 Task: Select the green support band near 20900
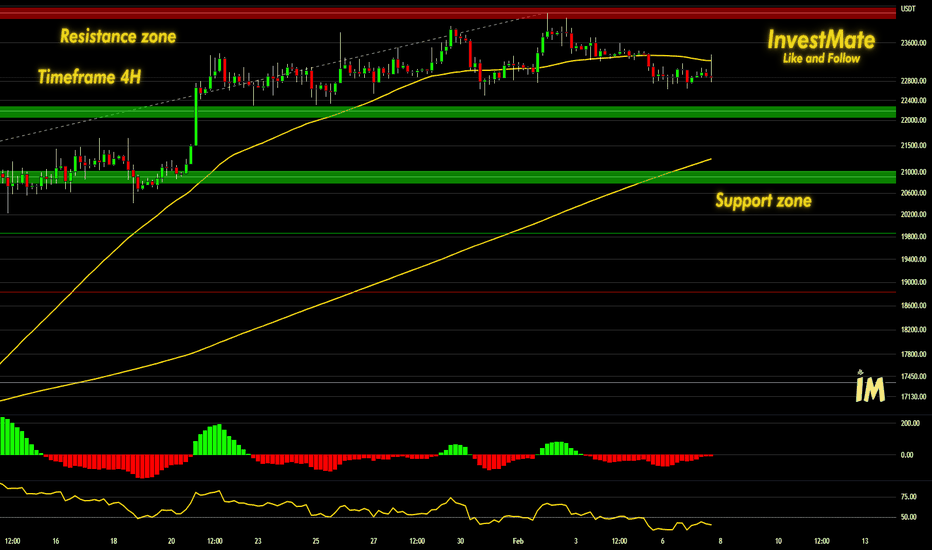pyautogui.click(x=448, y=177)
